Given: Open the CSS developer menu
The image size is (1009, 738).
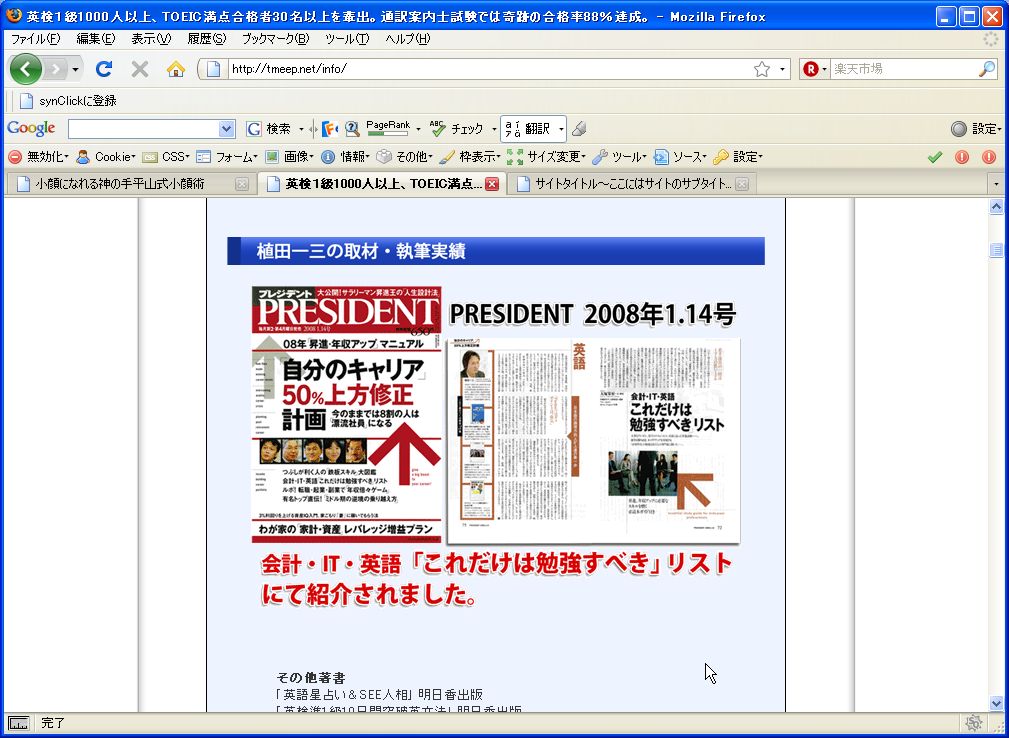Looking at the screenshot, I should click(x=165, y=156).
